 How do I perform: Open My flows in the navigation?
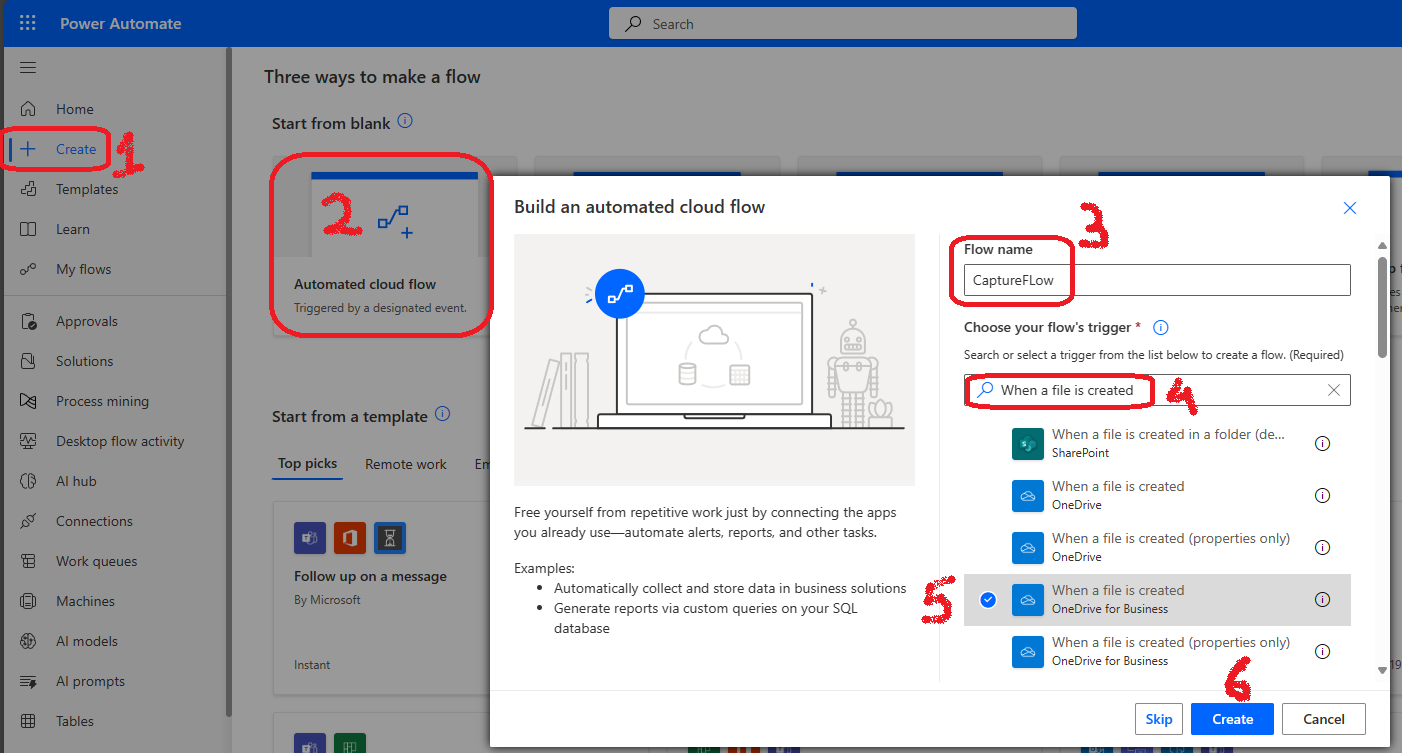(x=84, y=269)
